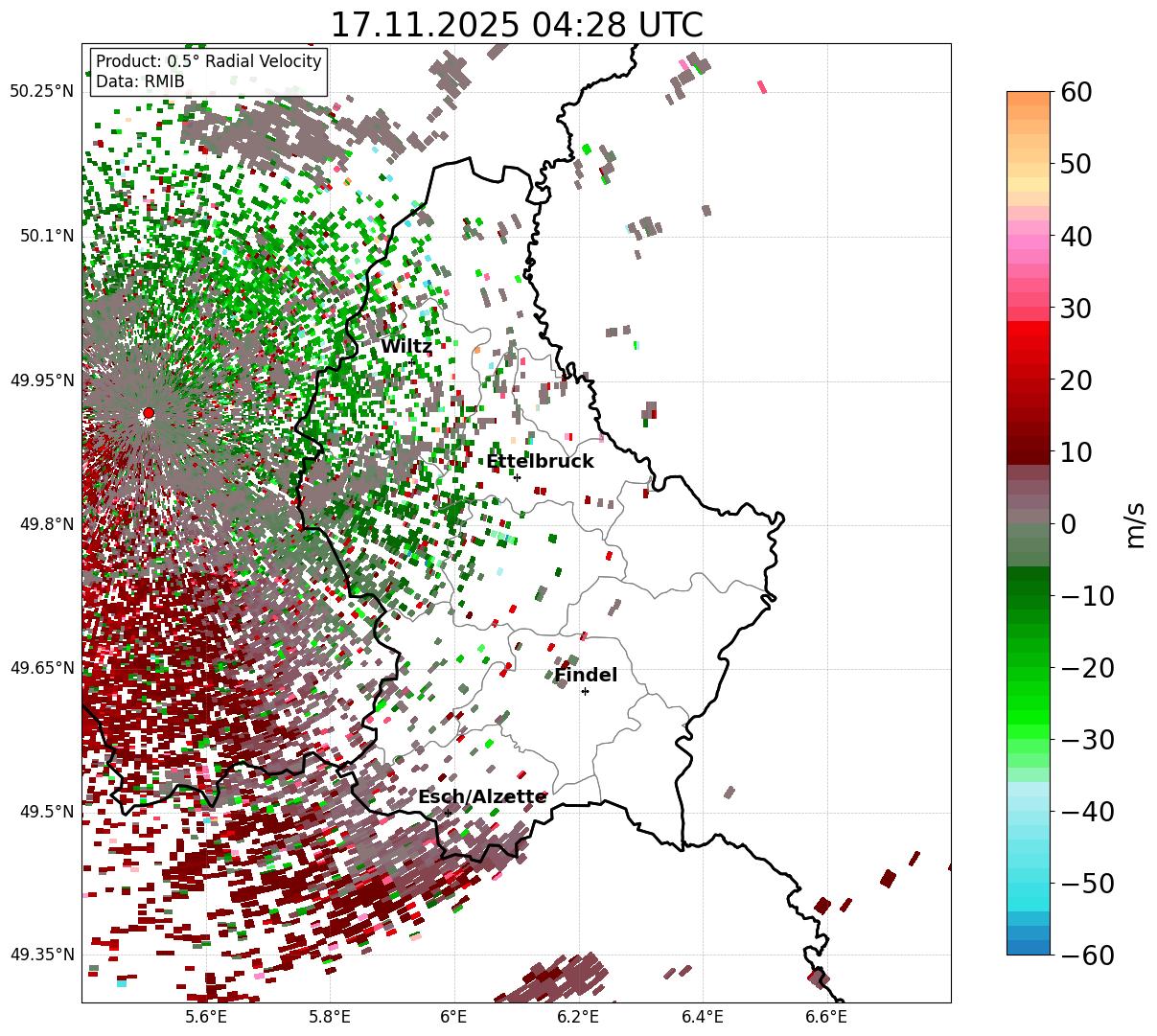Screen dimensions: 1157x1036
Task: Click the 6.2°E longitude tick label
Action: (x=579, y=1016)
